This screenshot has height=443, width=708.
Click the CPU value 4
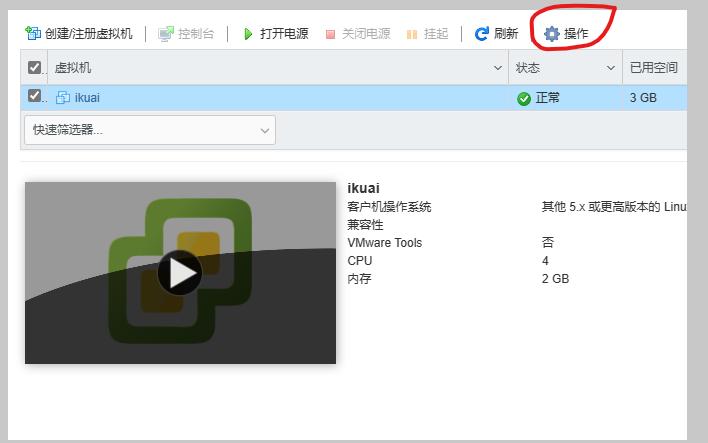(x=545, y=261)
